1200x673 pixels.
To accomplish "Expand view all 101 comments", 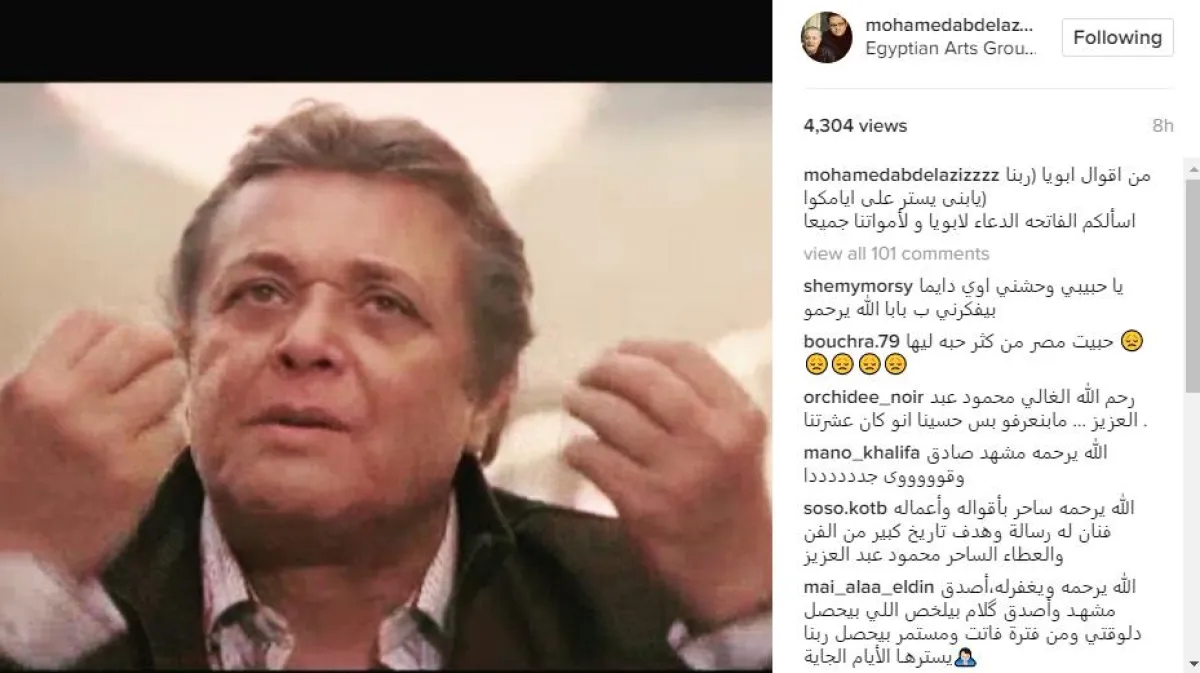I will 896,254.
